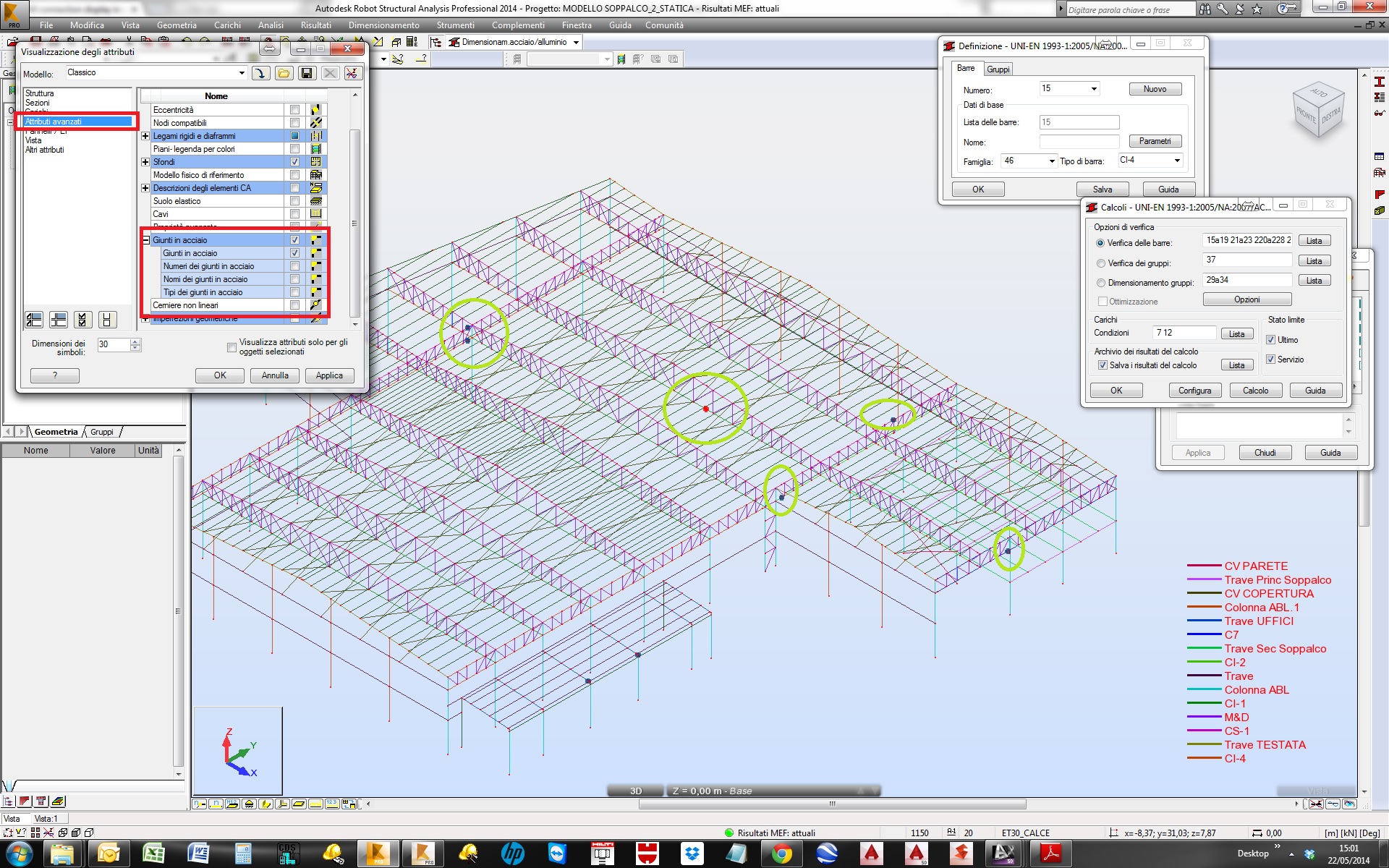1389x868 pixels.
Task: Click the load values 123 display icon
Action: (x=332, y=804)
